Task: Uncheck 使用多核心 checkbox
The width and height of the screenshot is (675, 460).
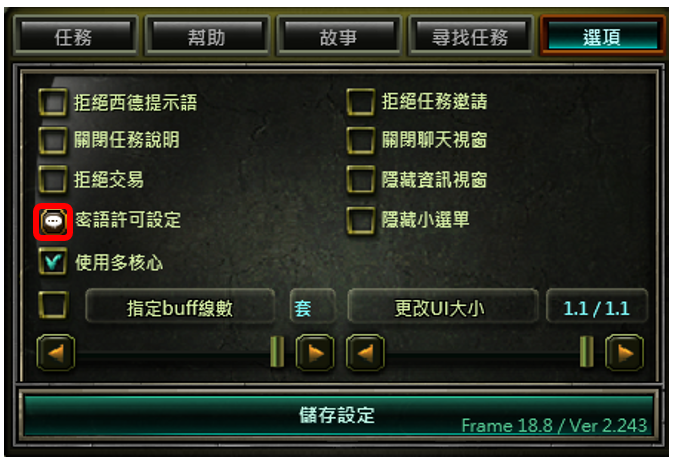Action: pos(53,261)
